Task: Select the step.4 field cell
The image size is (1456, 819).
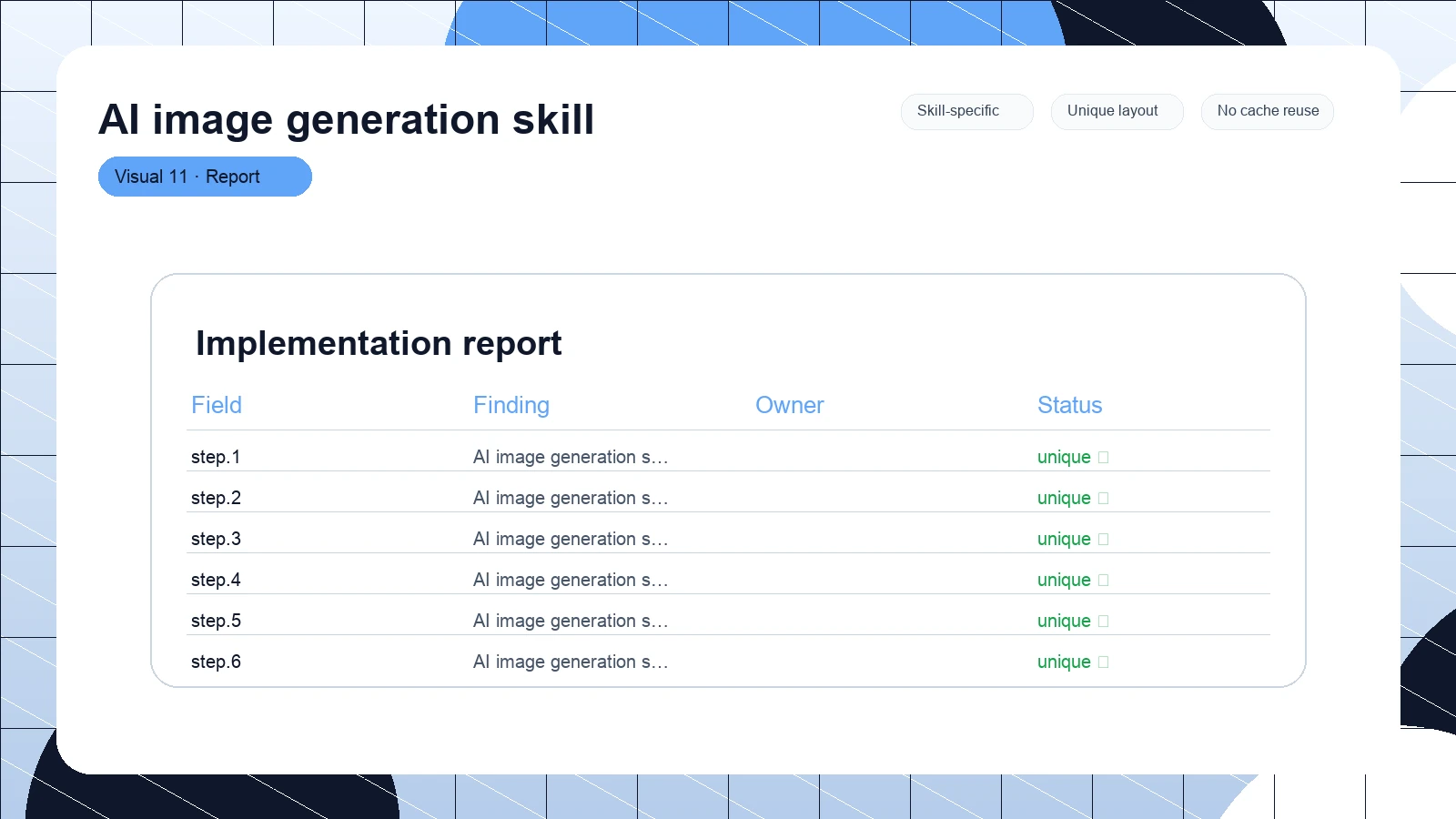Action: [x=216, y=580]
